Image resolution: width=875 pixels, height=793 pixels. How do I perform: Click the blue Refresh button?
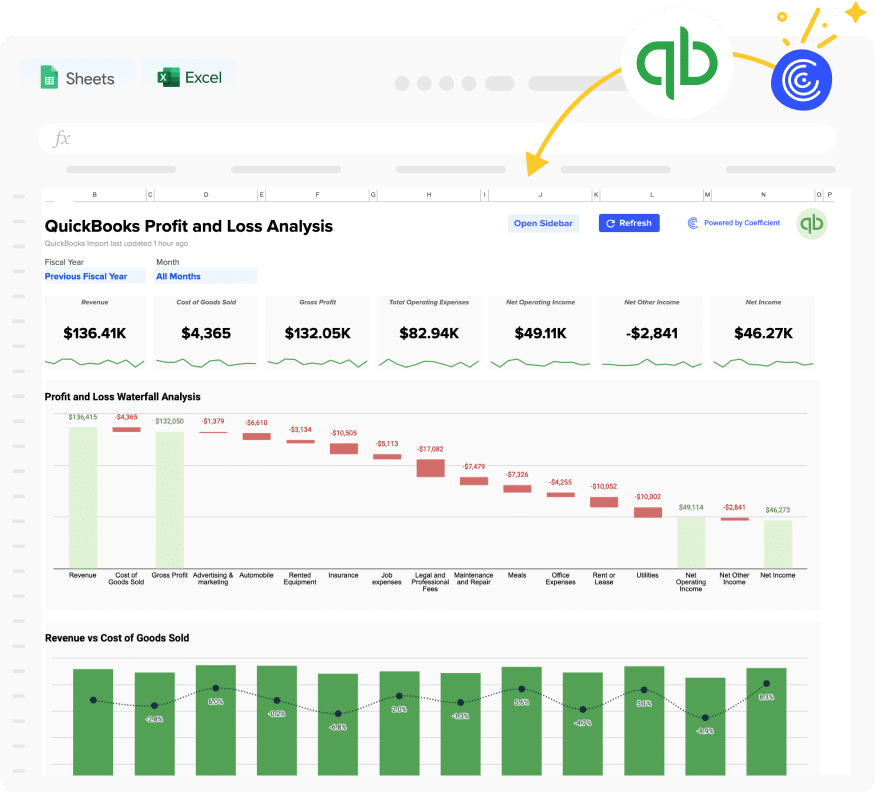pos(629,223)
